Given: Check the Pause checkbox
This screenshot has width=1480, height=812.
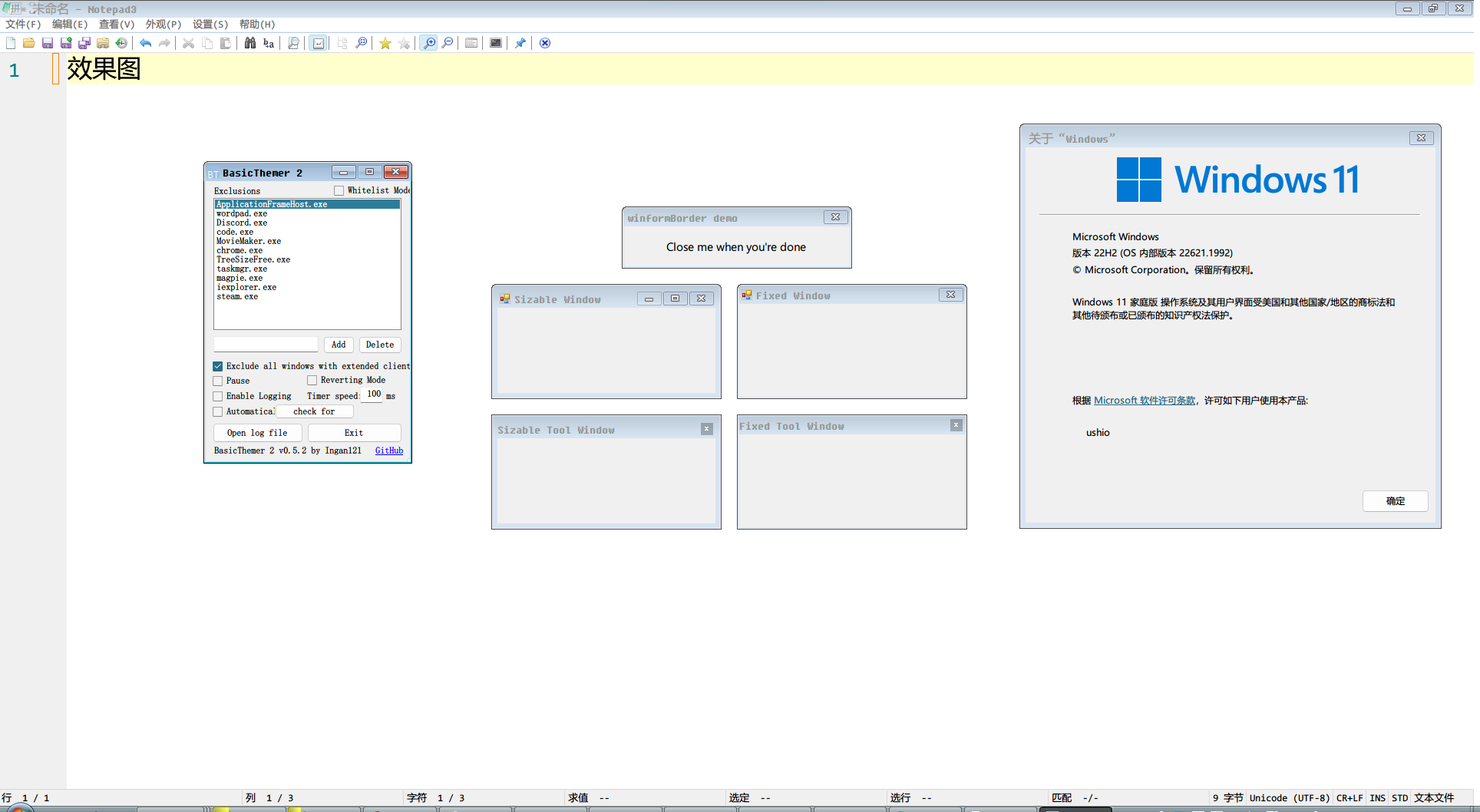Looking at the screenshot, I should click(218, 381).
